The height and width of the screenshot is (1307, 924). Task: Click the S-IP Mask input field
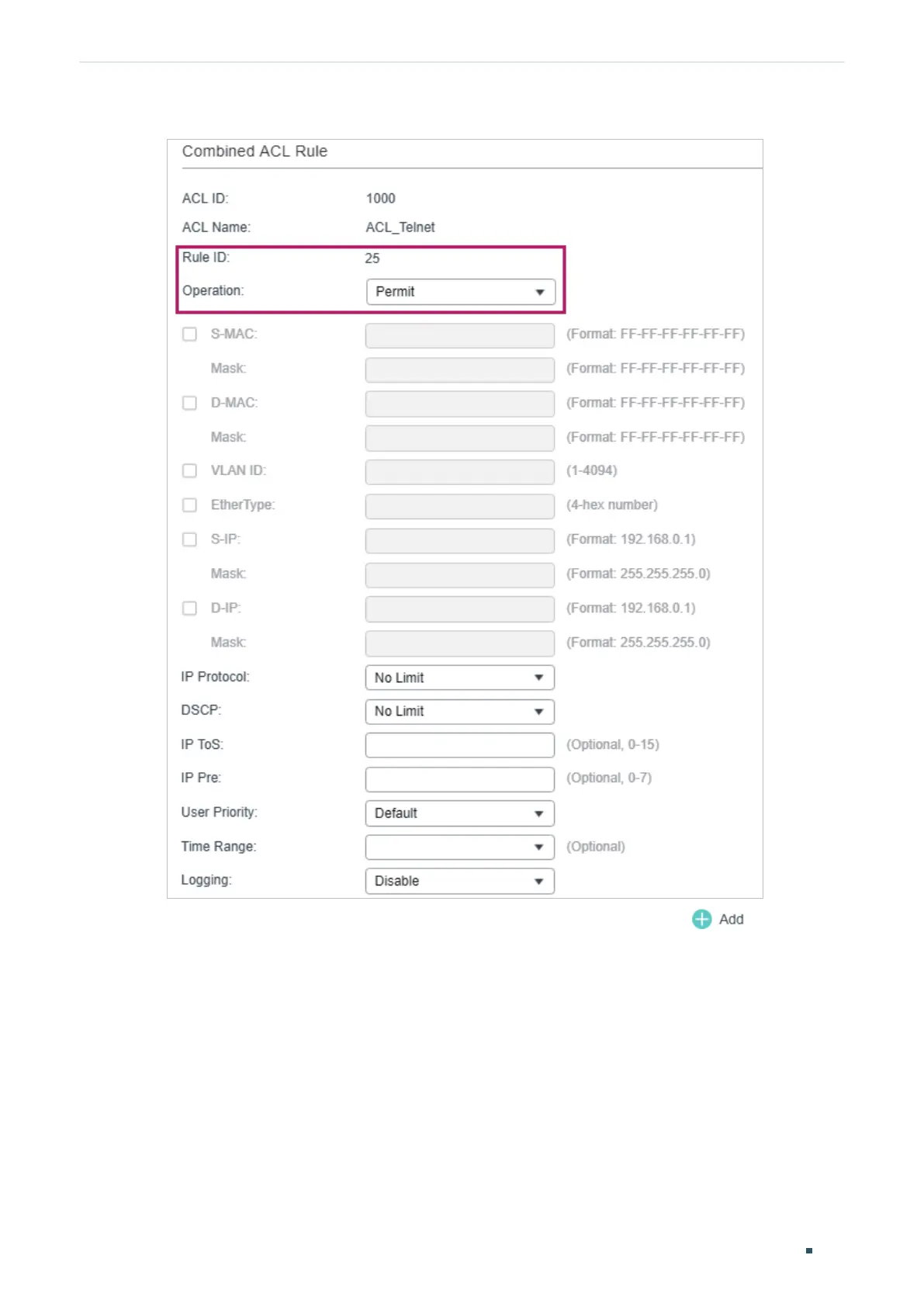click(460, 574)
